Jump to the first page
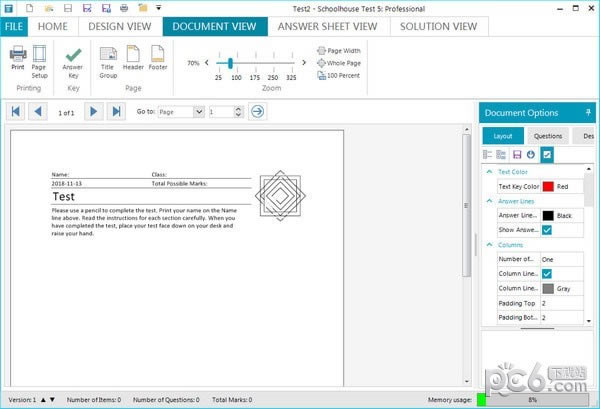The width and height of the screenshot is (600, 409). [x=16, y=111]
